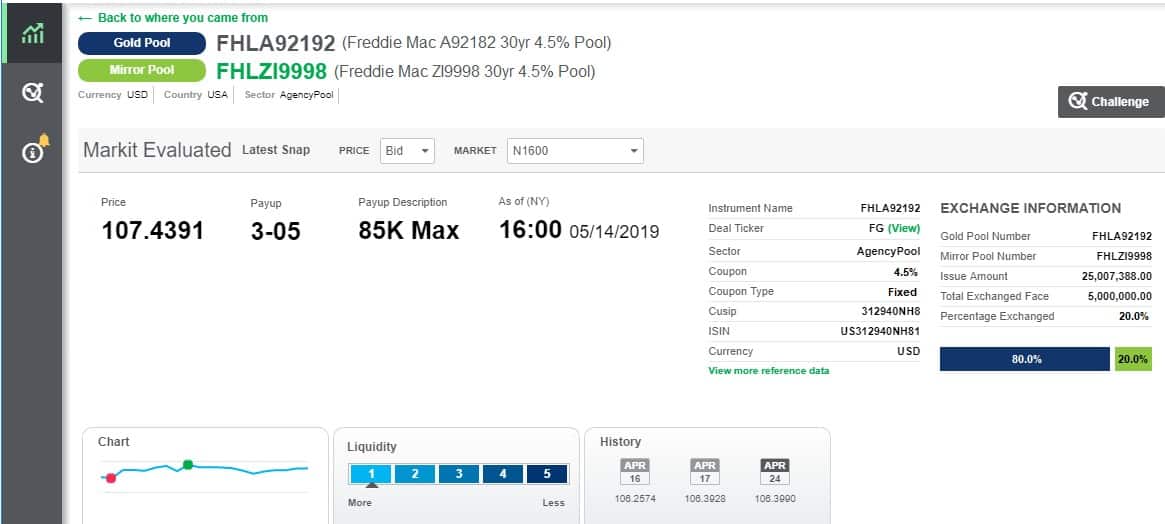Click the Payup value 3-05

tap(276, 231)
